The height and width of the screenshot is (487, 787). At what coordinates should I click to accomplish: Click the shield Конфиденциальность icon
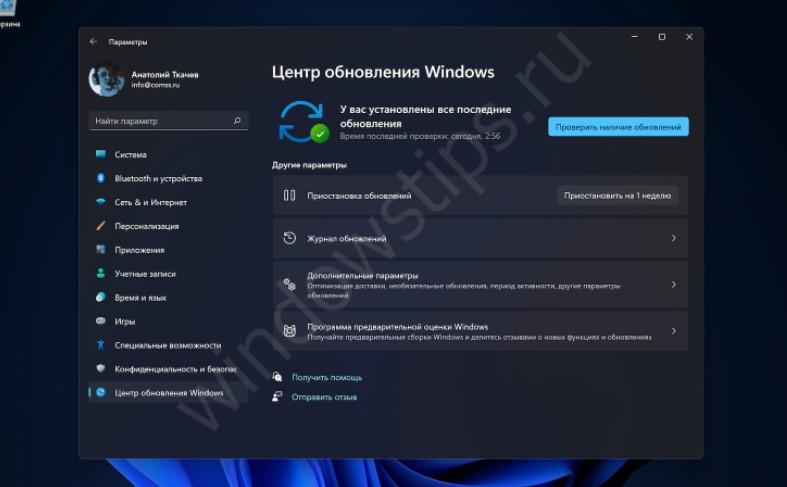[100, 368]
